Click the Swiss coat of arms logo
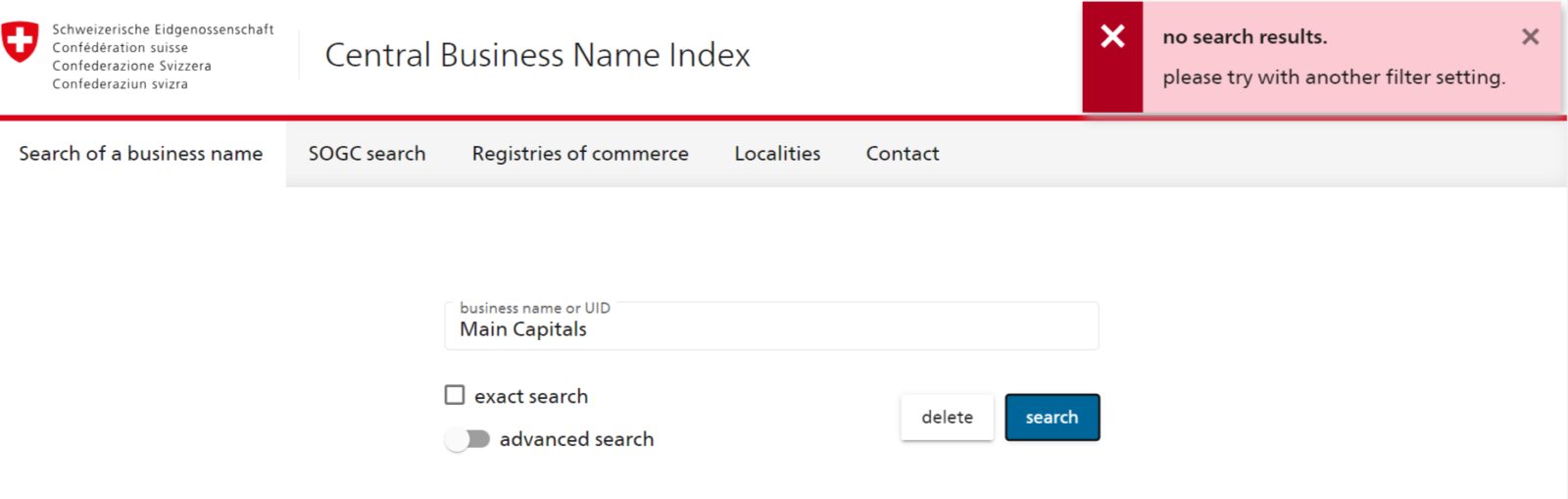 (20, 42)
